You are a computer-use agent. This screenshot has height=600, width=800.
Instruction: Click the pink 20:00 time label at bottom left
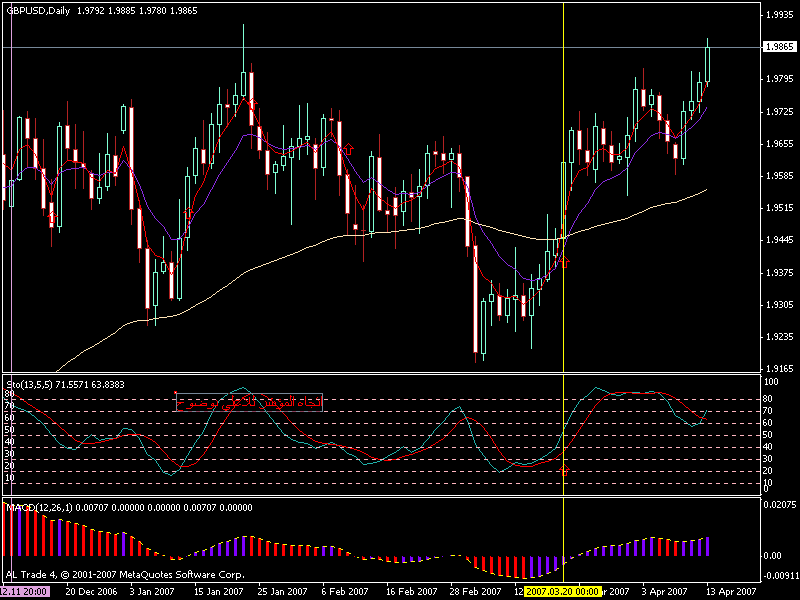point(20,592)
